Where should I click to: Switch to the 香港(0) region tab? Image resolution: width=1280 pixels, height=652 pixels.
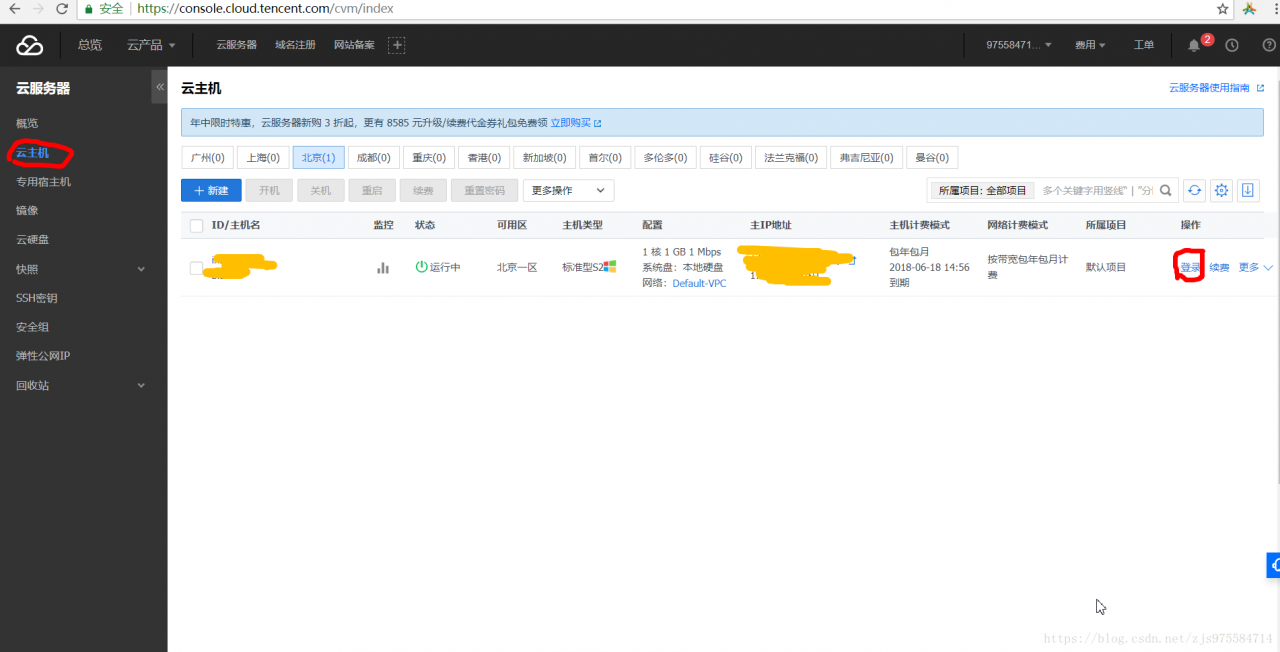click(484, 158)
